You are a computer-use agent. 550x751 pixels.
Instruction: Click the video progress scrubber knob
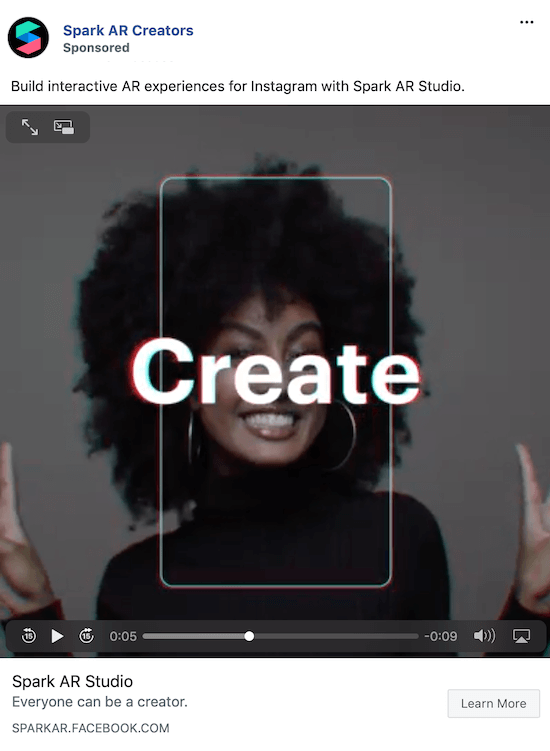[x=249, y=636]
